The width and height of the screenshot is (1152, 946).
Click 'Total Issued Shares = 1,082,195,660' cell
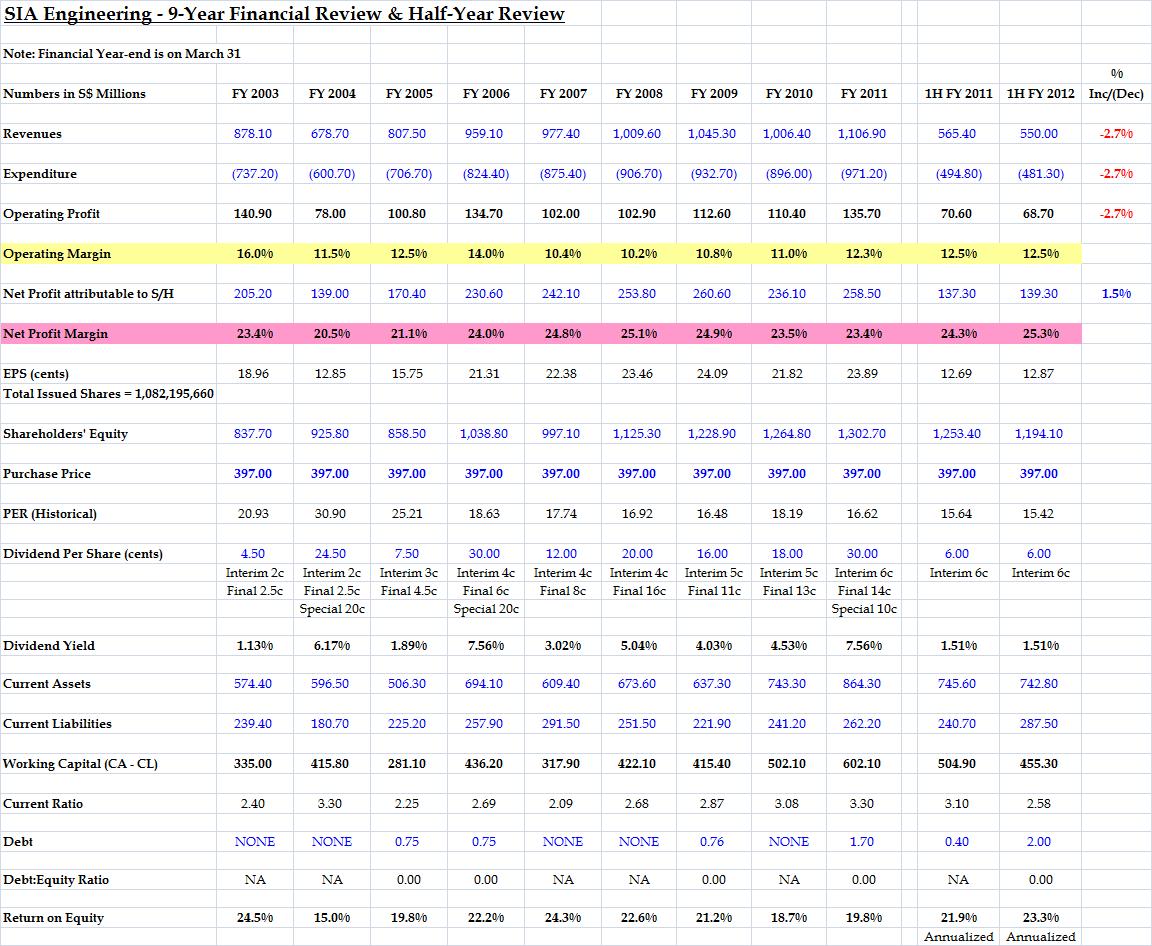(109, 394)
